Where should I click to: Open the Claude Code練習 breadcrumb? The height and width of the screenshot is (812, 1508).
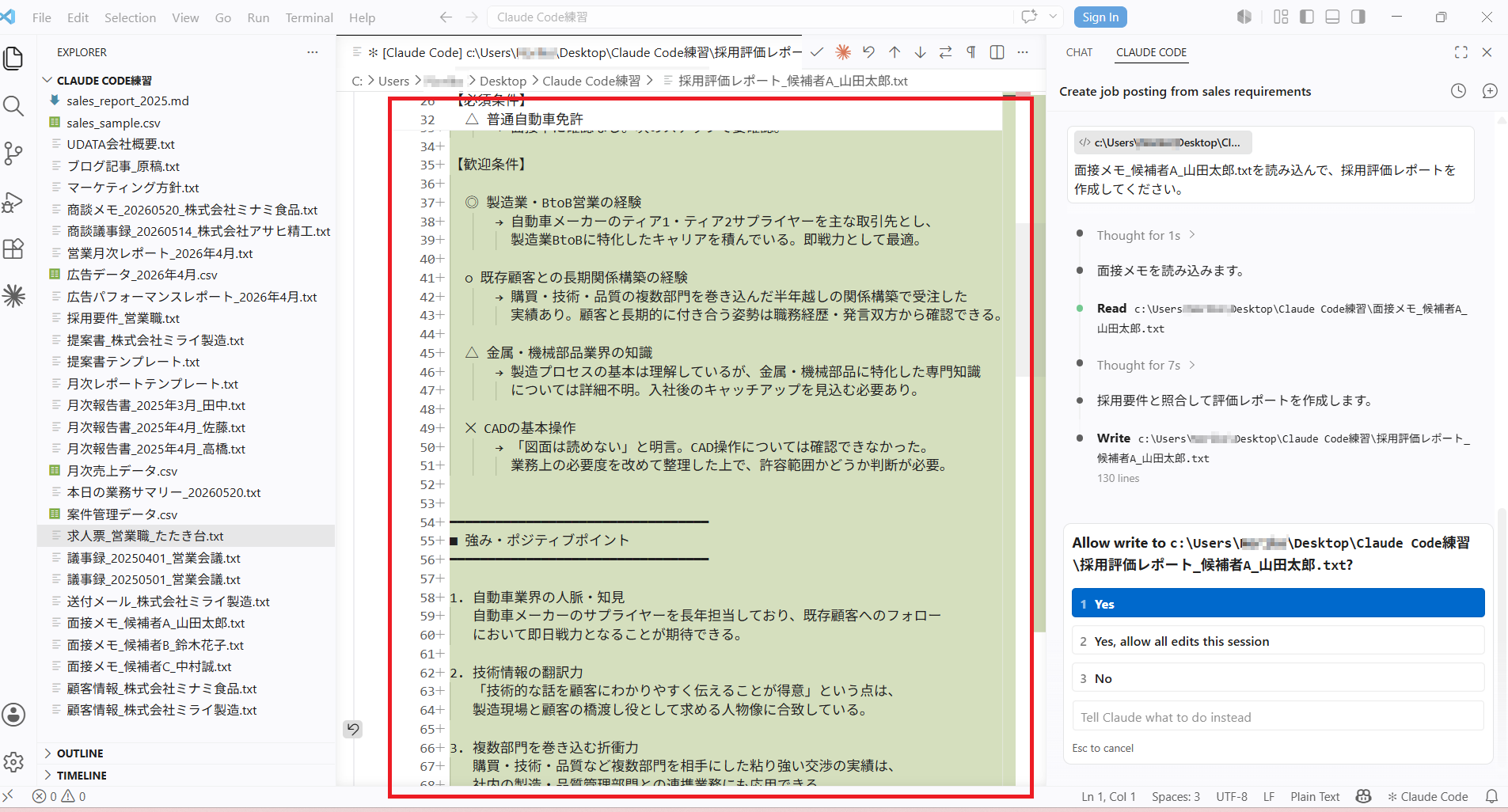point(591,81)
